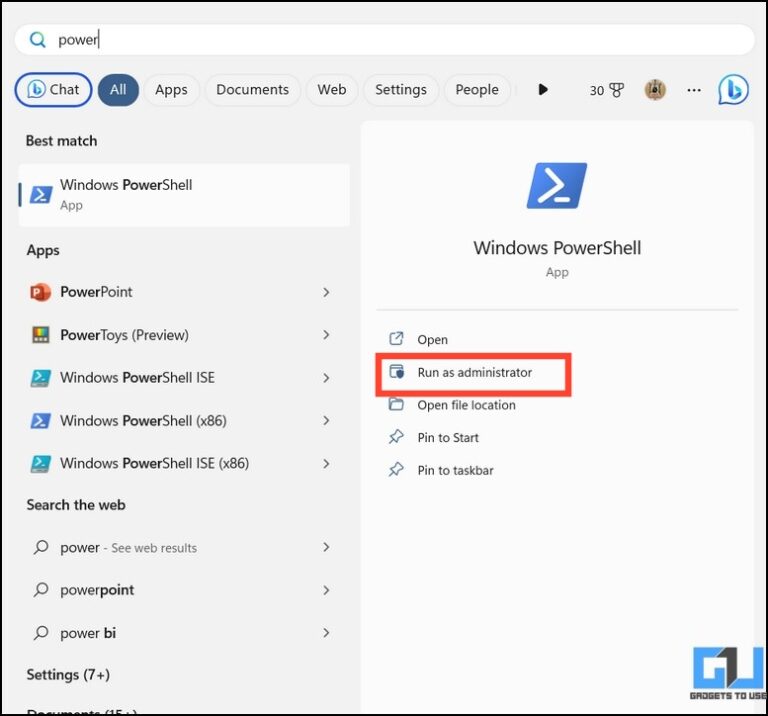Viewport: 768px width, 716px height.
Task: Open the 'power bi' web suggestion
Action: coord(181,633)
